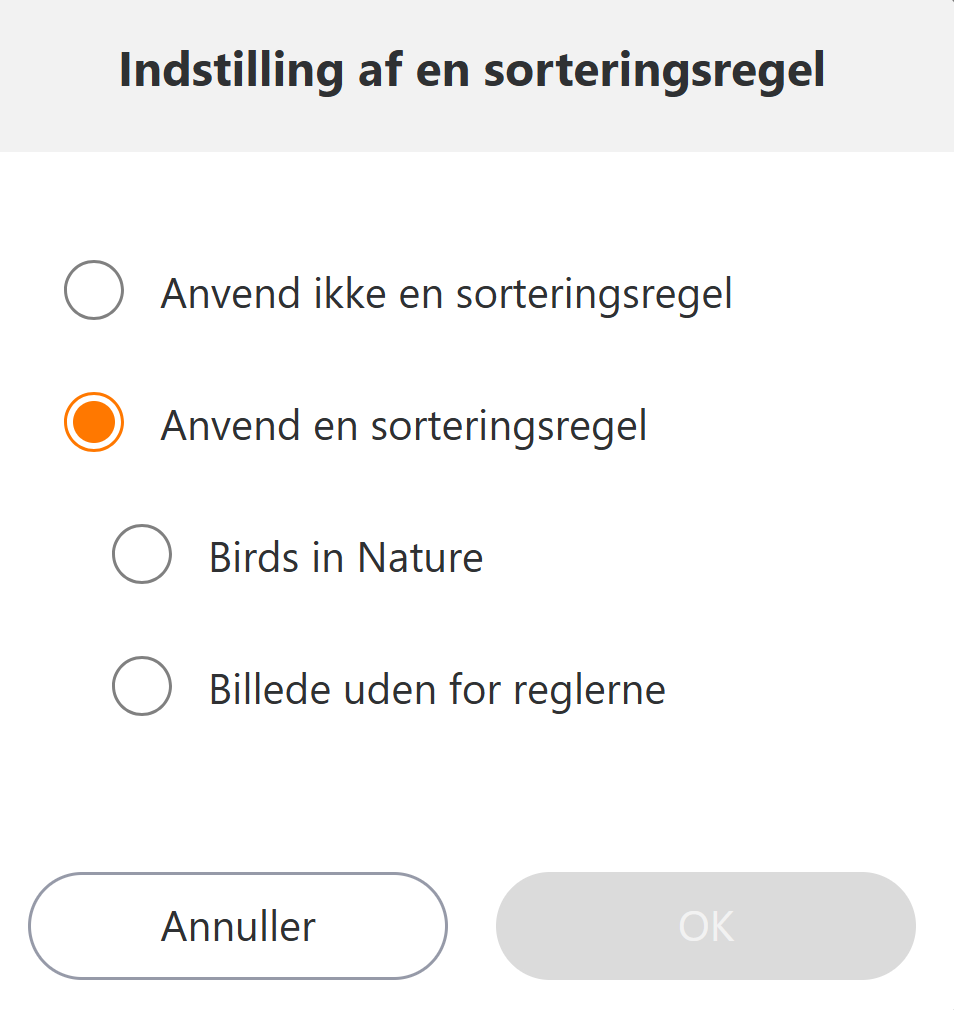954x1010 pixels.
Task: Choose the "Birds in Nature" radio button
Action: 142,554
